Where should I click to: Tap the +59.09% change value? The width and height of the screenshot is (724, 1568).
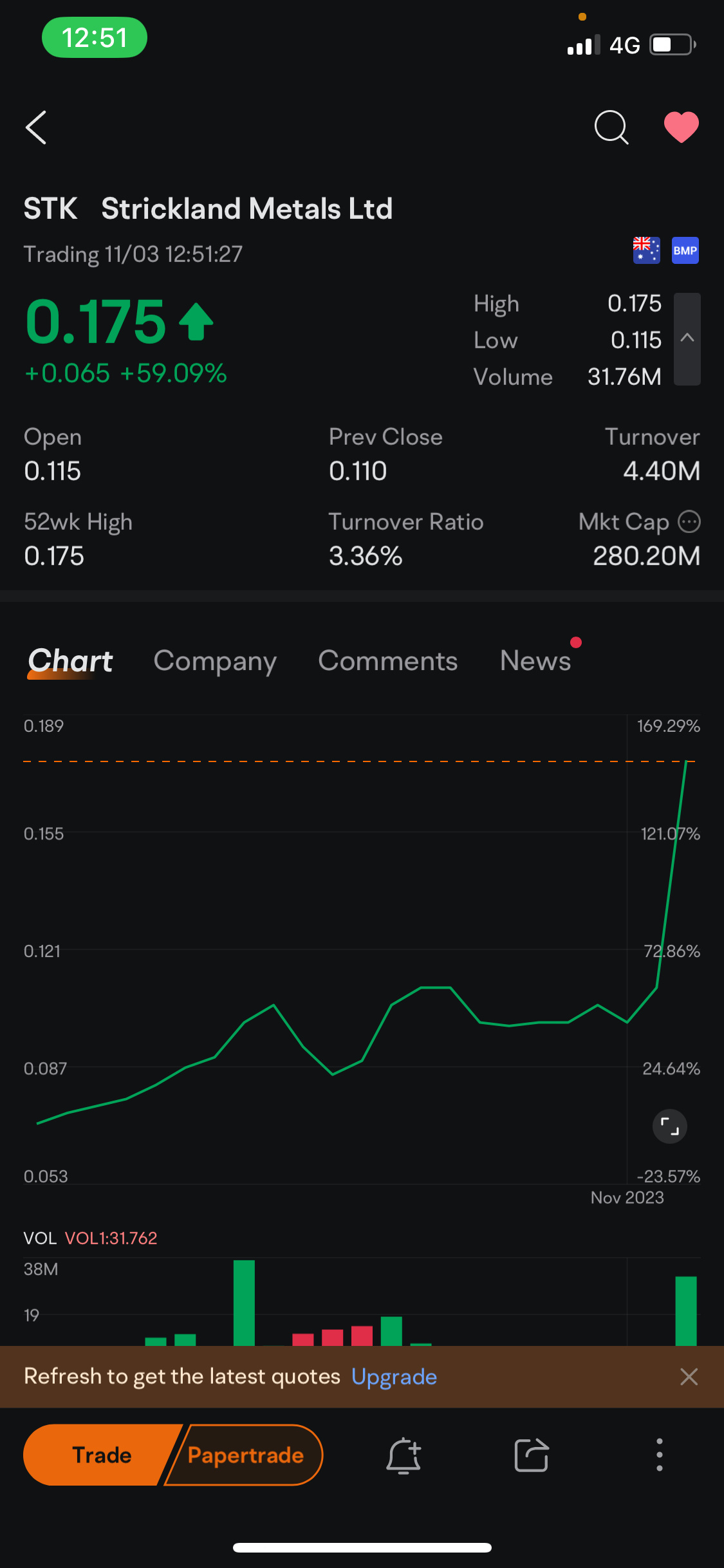coord(173,373)
